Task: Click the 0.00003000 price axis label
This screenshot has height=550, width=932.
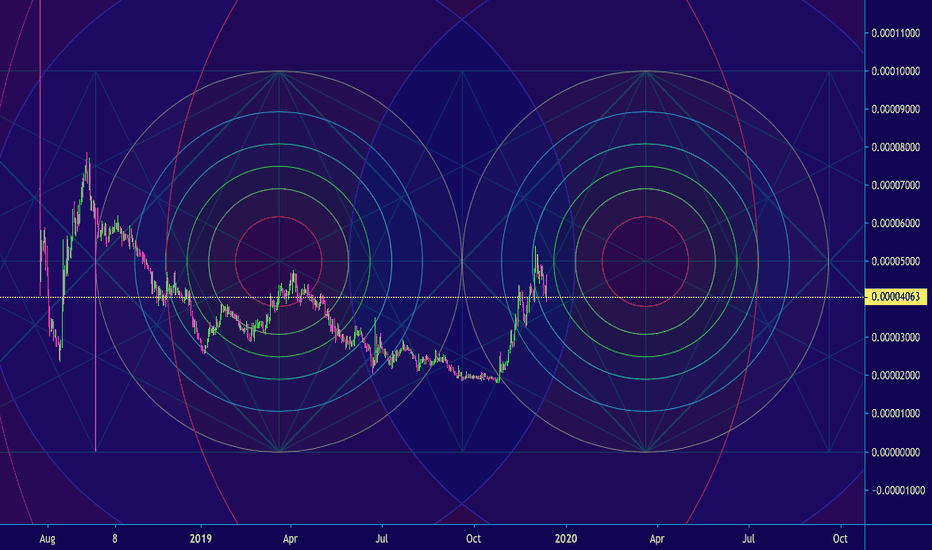Action: [896, 338]
